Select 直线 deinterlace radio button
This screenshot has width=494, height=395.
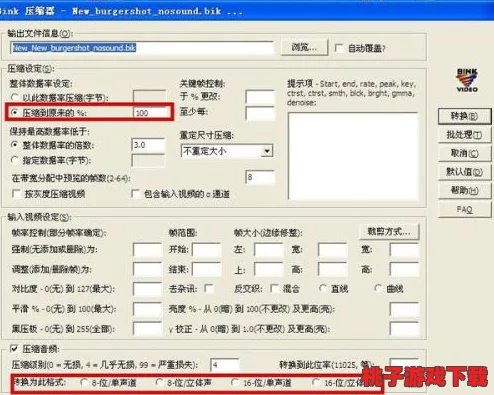tap(323, 288)
